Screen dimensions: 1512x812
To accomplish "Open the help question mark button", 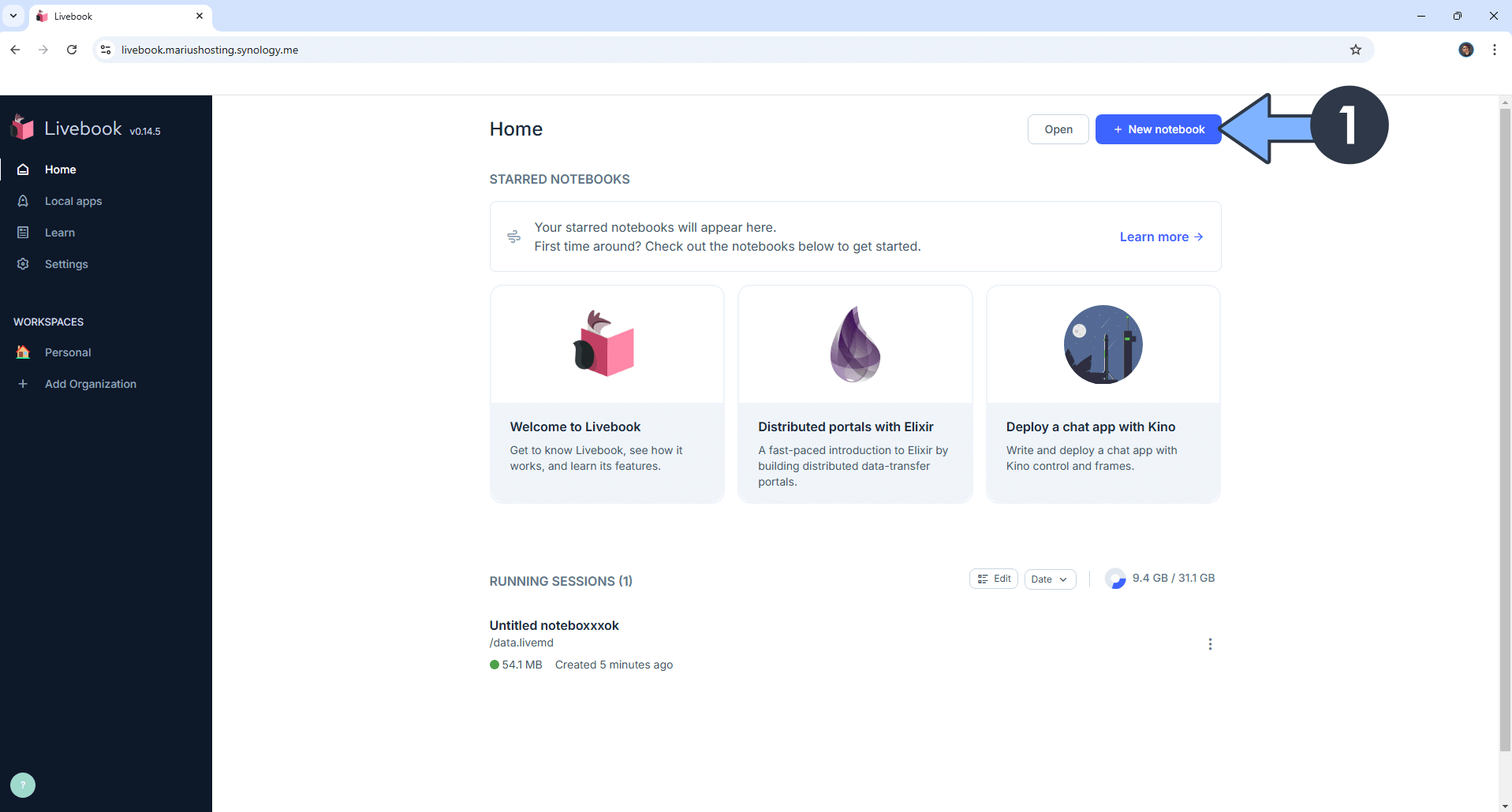I will [23, 785].
